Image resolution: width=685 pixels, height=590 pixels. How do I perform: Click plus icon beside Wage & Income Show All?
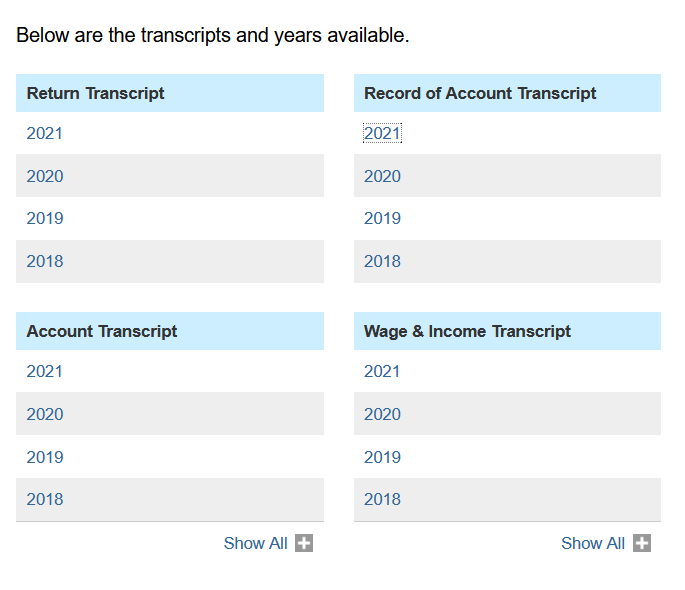click(x=642, y=543)
